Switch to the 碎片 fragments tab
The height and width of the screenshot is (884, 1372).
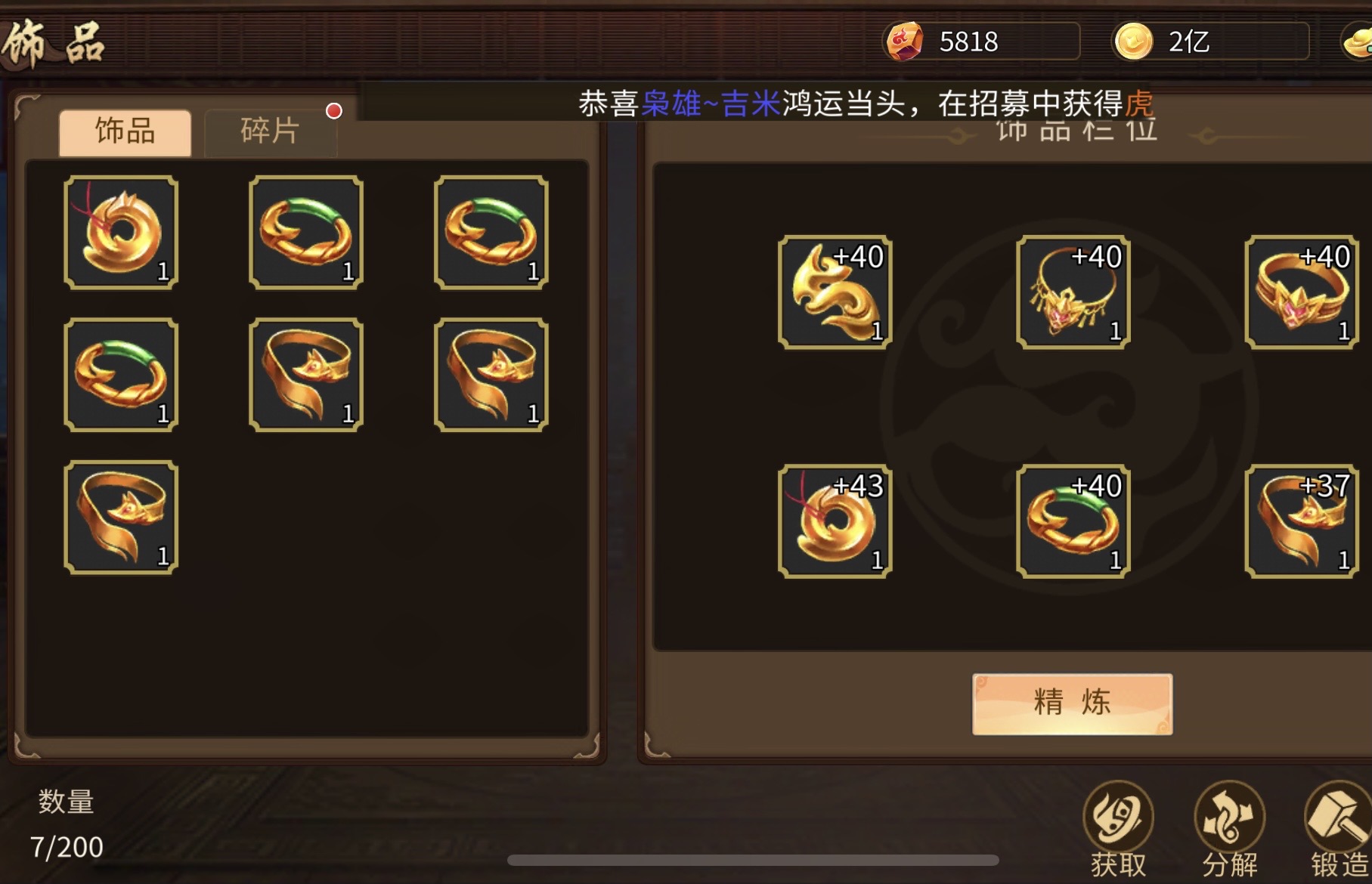point(271,132)
